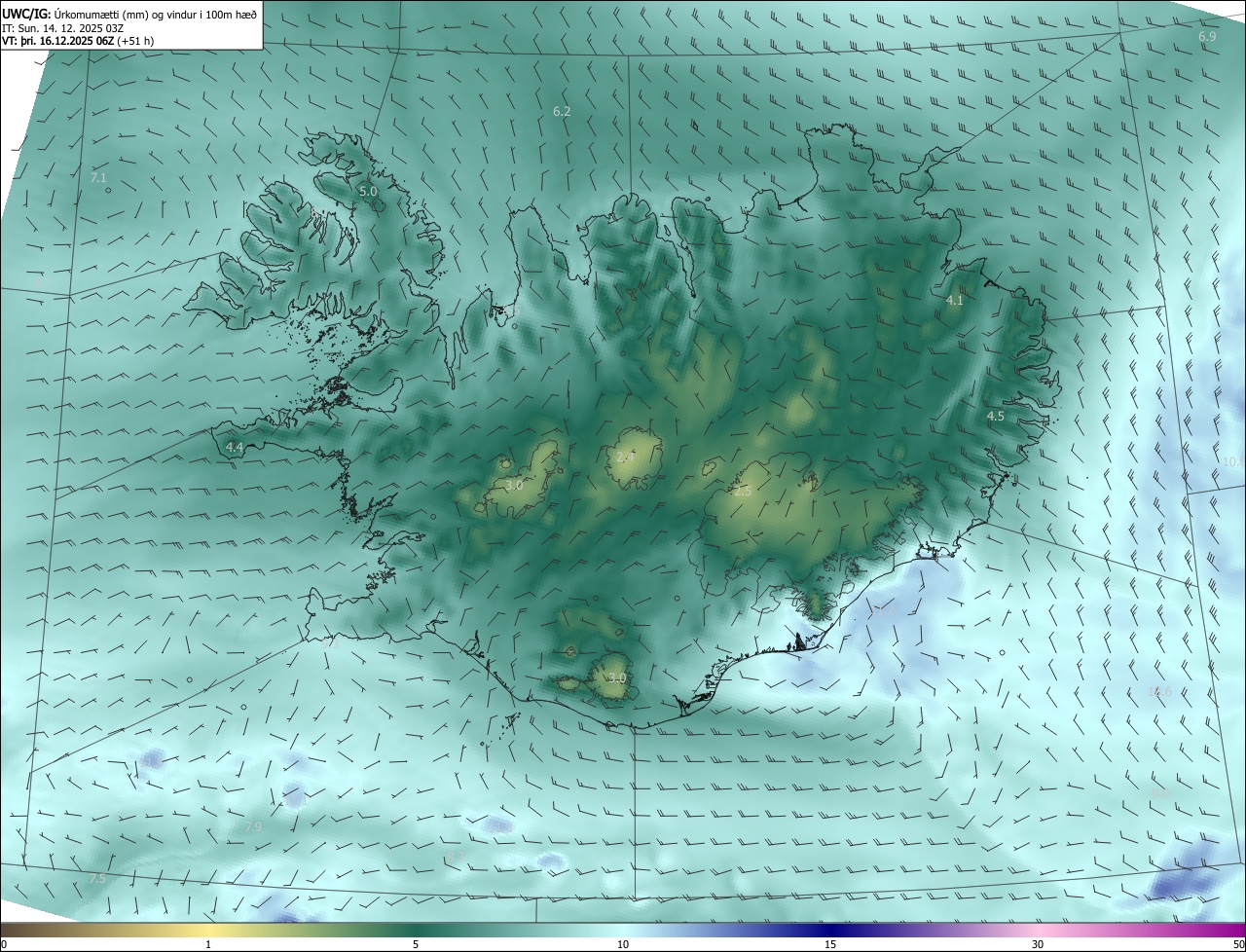1246x952 pixels.
Task: Select the 5 tick on the color scale
Action: [416, 944]
